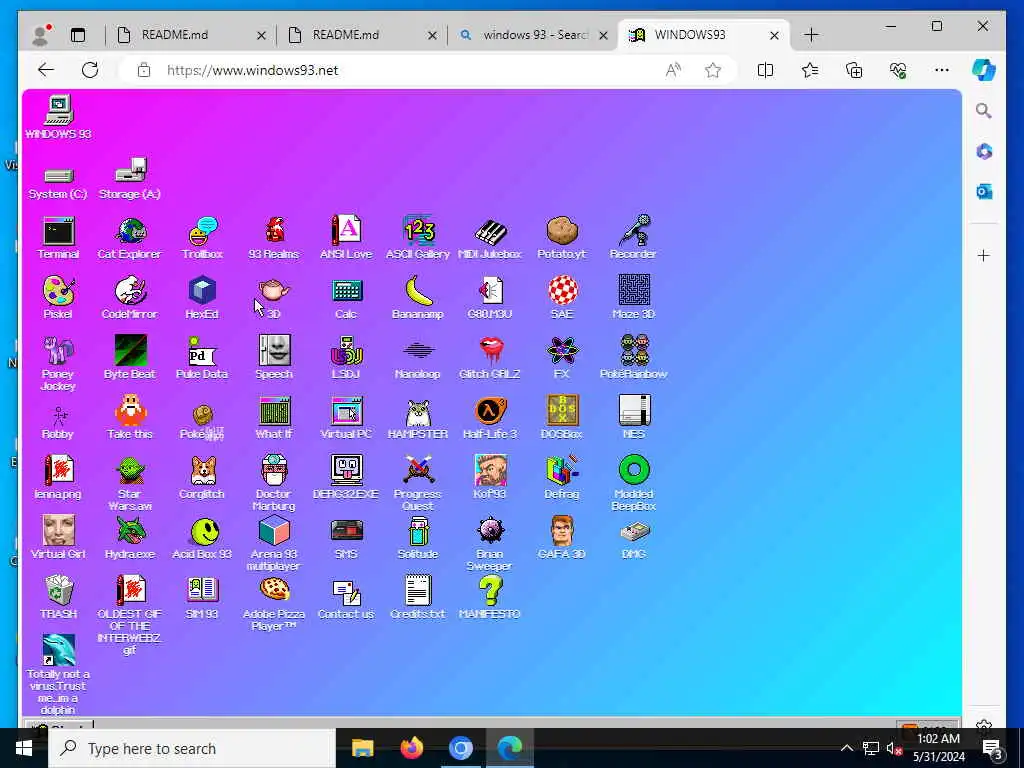Viewport: 1024px width, 768px height.
Task: Open Outlook in Edge sidebar
Action: point(984,191)
